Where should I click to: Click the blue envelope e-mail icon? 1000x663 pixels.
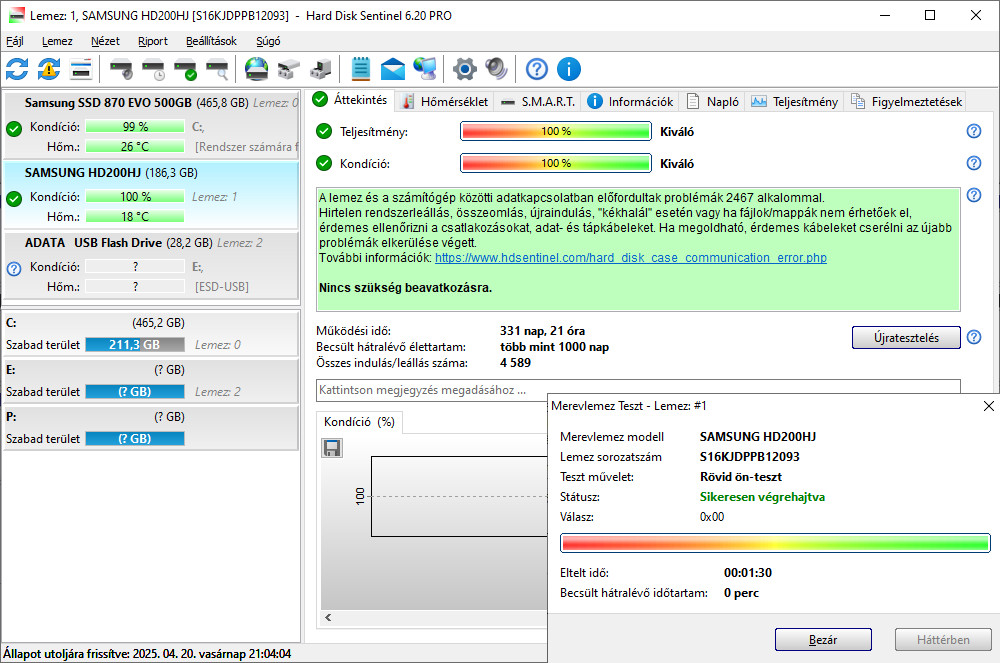click(x=393, y=69)
